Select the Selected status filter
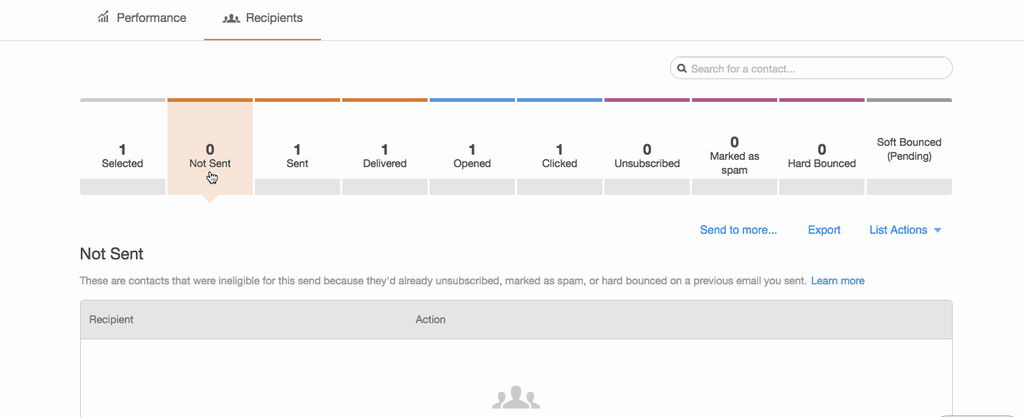 [x=122, y=156]
